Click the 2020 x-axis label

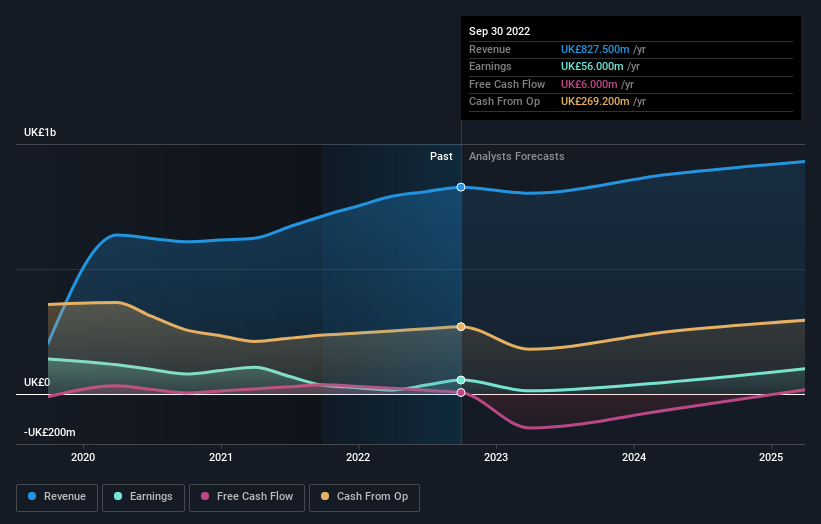[x=83, y=457]
